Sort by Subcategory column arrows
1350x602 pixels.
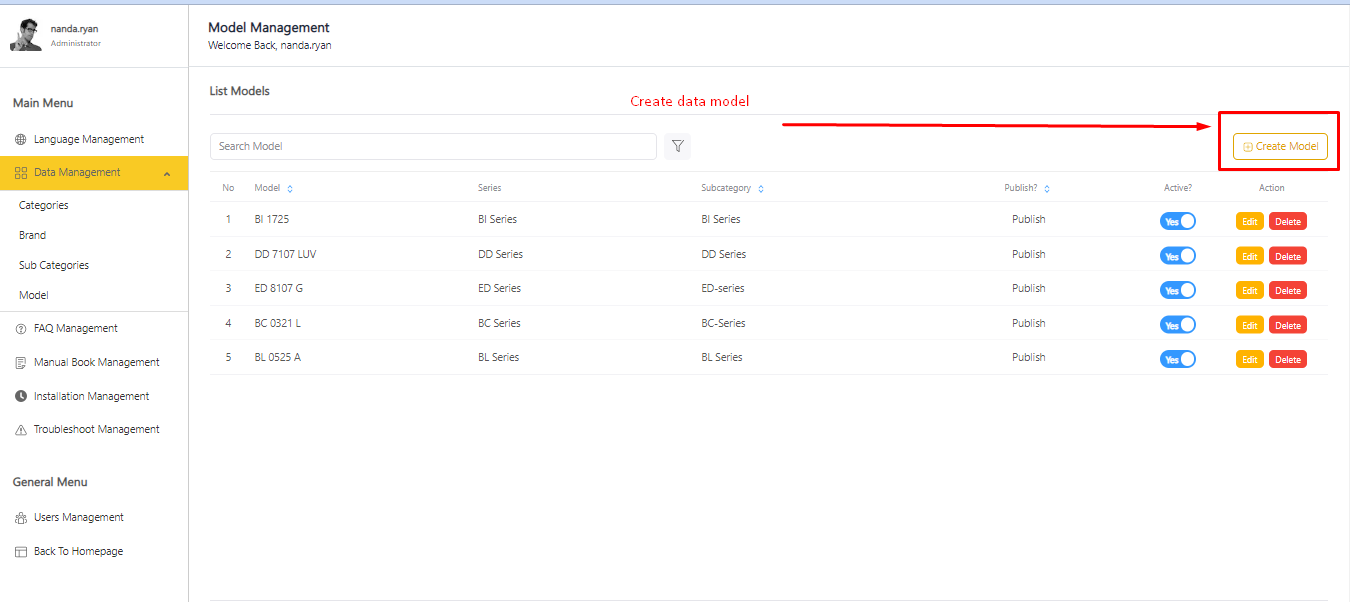761,189
